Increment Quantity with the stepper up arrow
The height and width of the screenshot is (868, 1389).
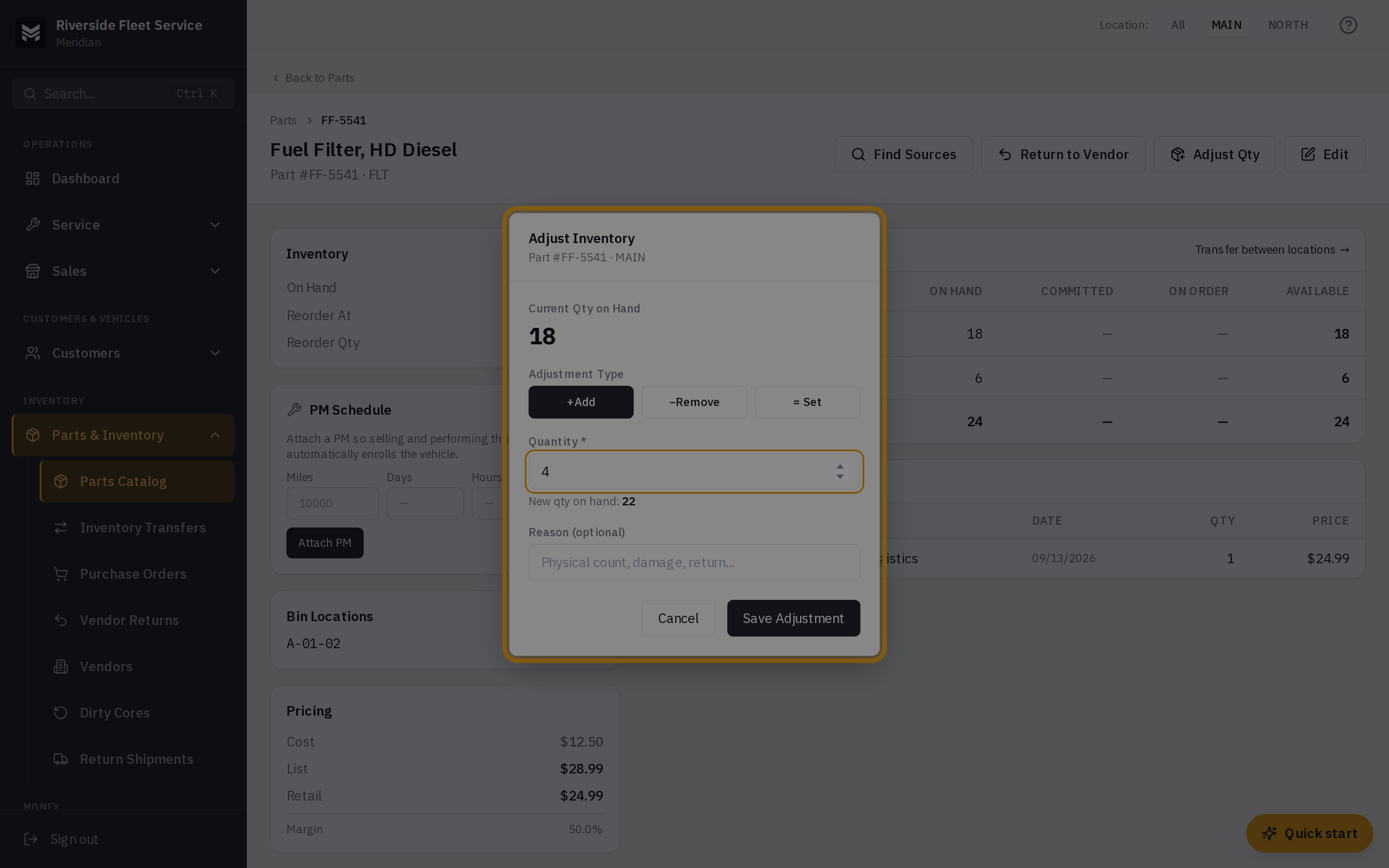click(840, 467)
